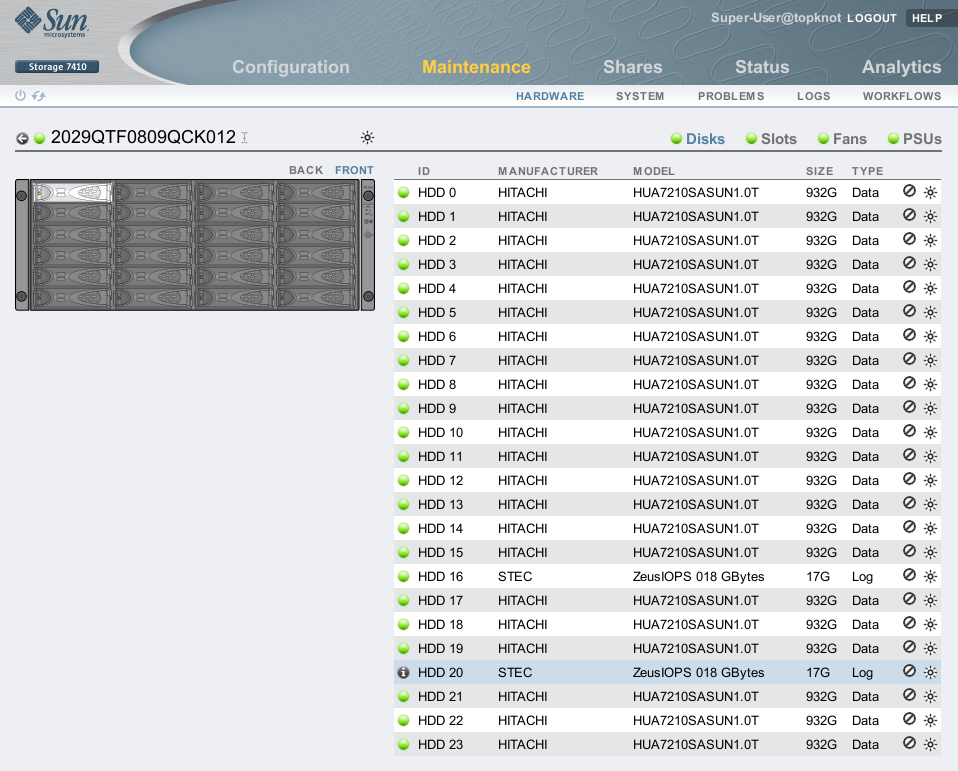Click the offline icon in the HDD 16 row
958x771 pixels.
[x=909, y=575]
